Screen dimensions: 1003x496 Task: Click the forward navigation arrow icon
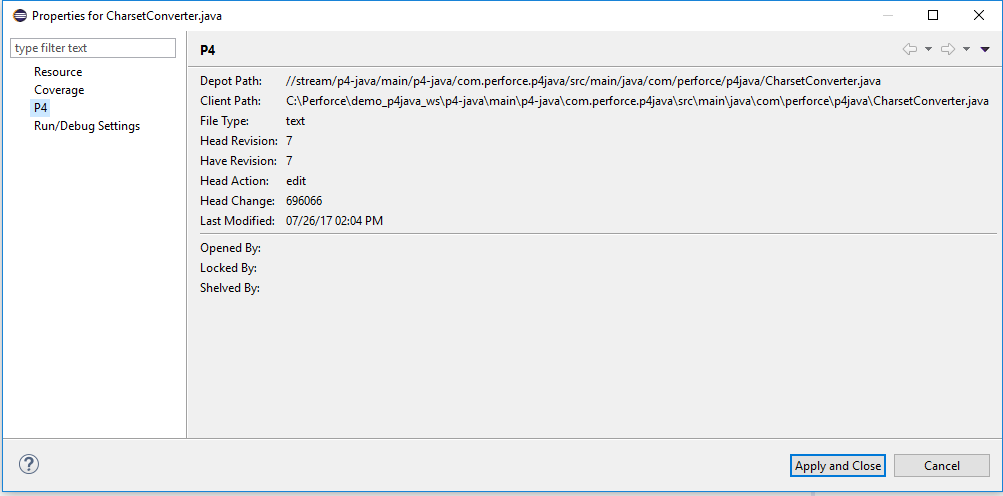click(x=948, y=49)
